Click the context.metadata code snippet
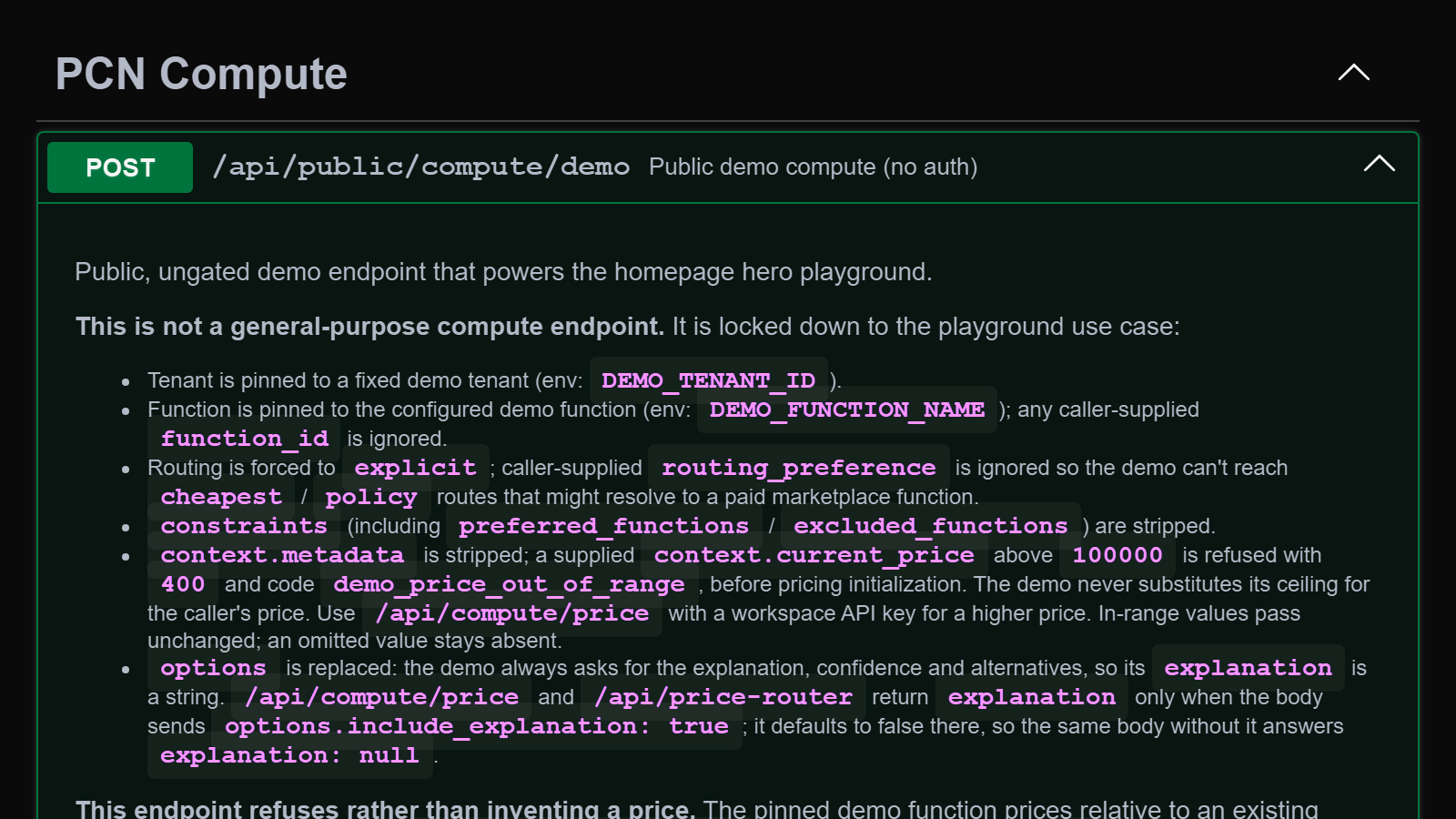The image size is (1456, 819). click(282, 555)
